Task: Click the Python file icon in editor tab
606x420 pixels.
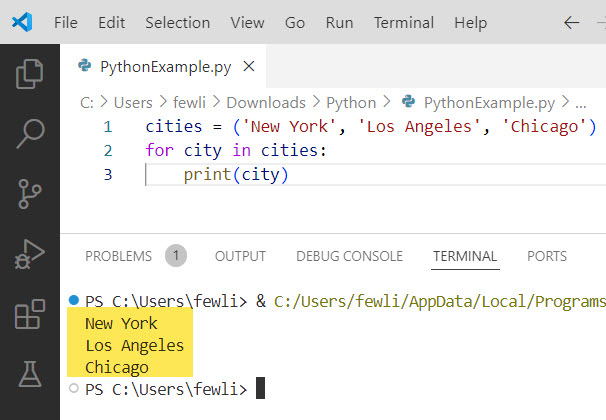Action: (x=84, y=66)
